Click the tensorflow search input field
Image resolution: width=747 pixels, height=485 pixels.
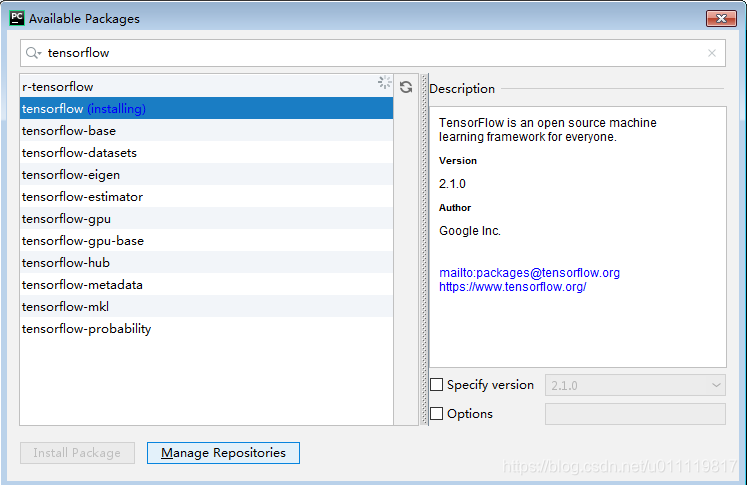pos(373,53)
